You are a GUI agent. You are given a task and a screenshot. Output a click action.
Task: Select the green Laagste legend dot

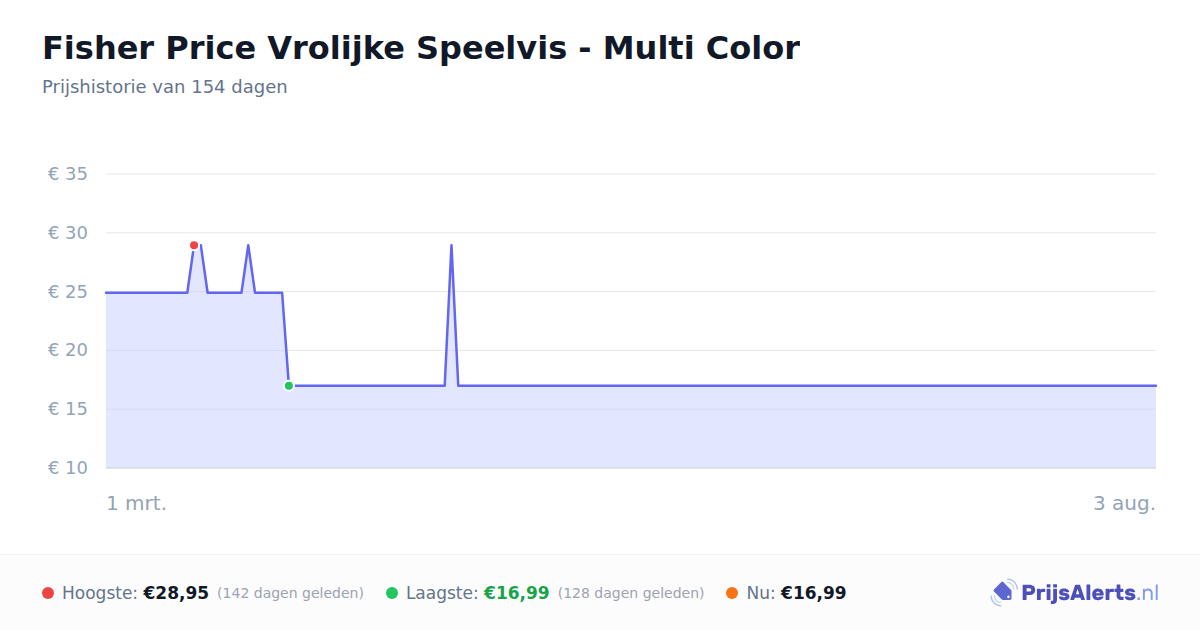click(392, 593)
